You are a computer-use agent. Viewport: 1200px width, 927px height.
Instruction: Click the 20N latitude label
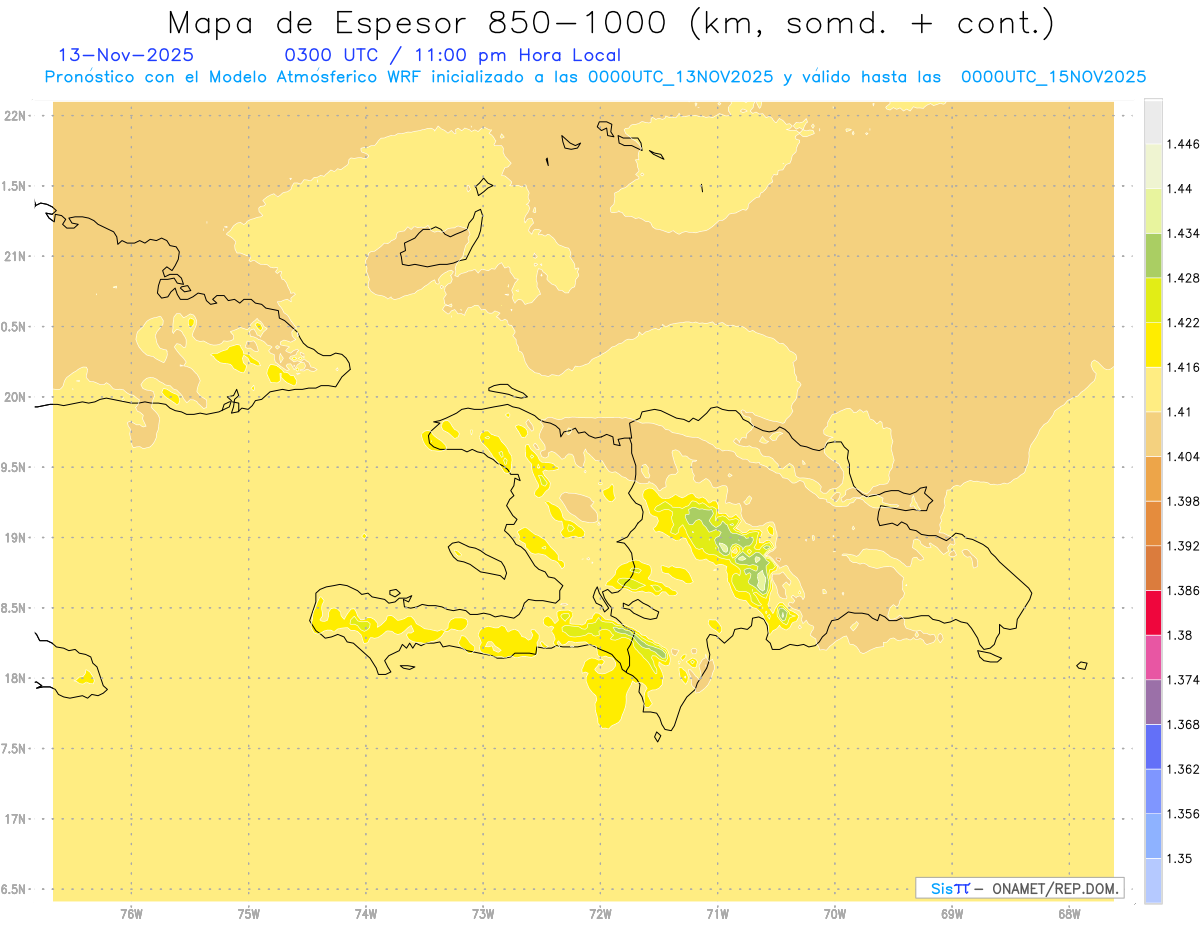pos(15,397)
